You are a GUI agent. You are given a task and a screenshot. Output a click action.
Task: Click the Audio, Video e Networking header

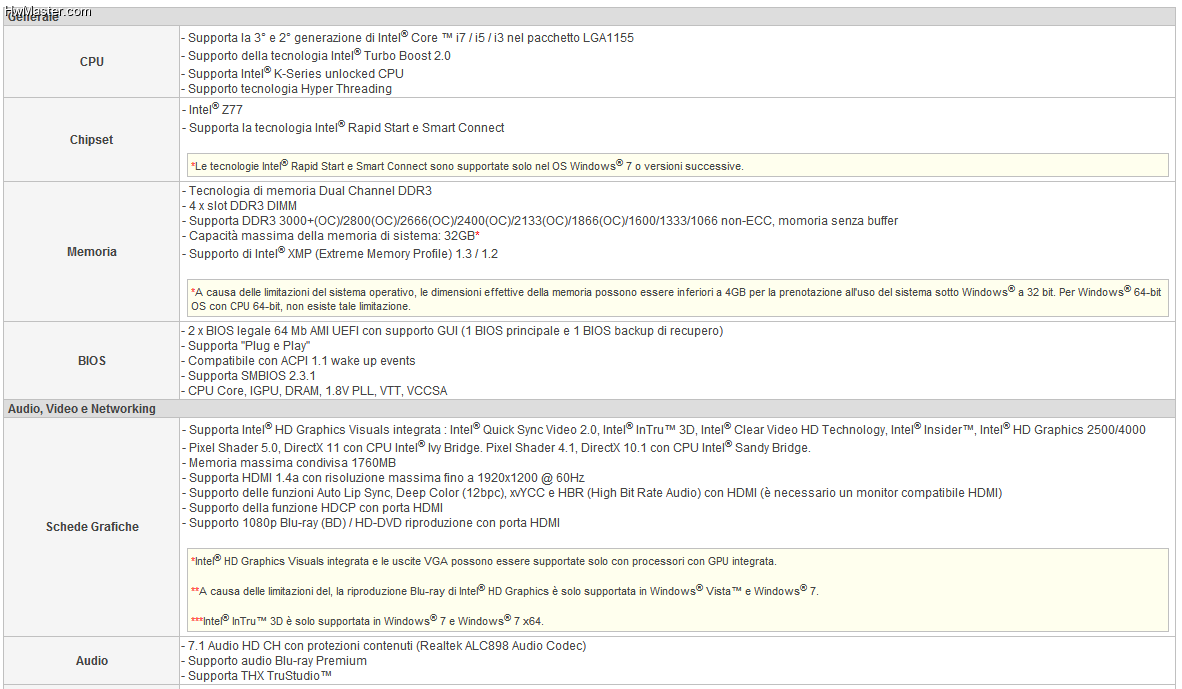pyautogui.click(x=81, y=409)
